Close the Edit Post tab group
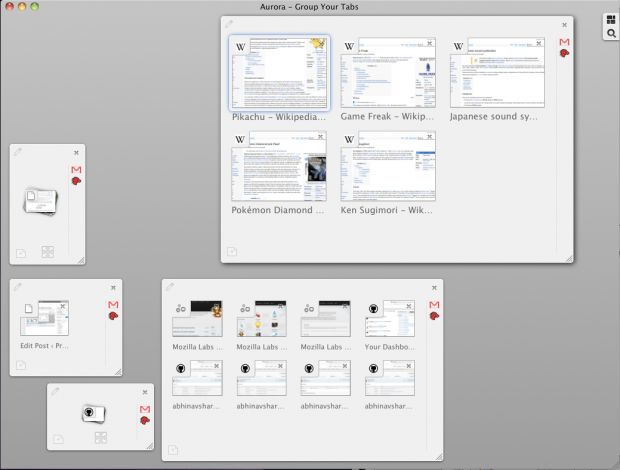The width and height of the screenshot is (620, 470). point(115,288)
